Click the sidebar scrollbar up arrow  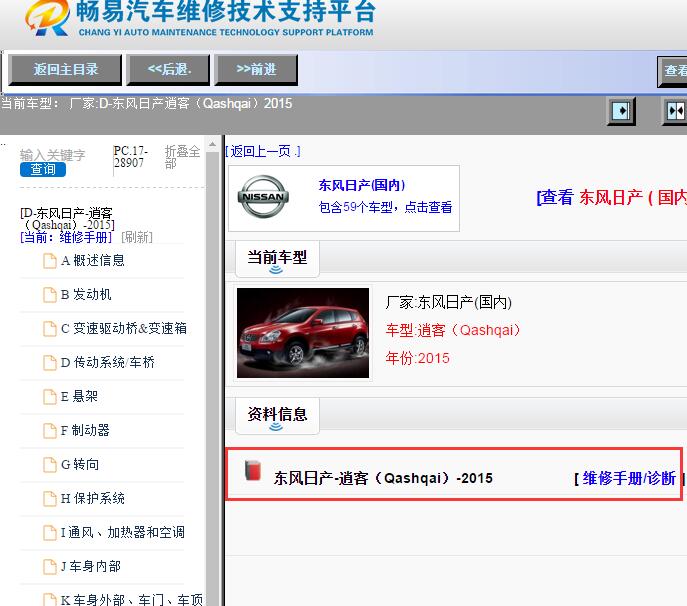click(x=212, y=145)
